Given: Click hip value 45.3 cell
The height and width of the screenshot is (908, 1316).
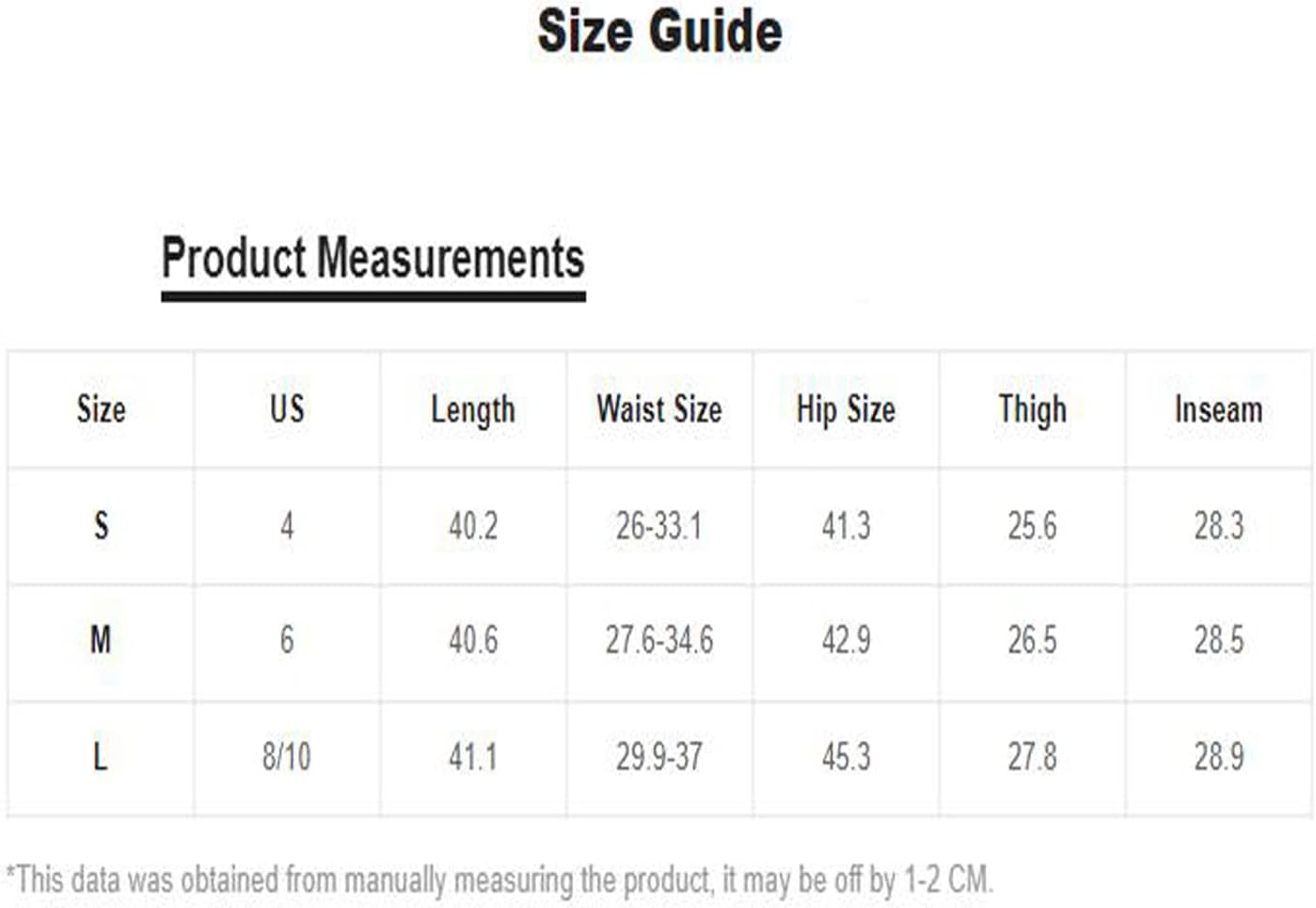Looking at the screenshot, I should [846, 757].
